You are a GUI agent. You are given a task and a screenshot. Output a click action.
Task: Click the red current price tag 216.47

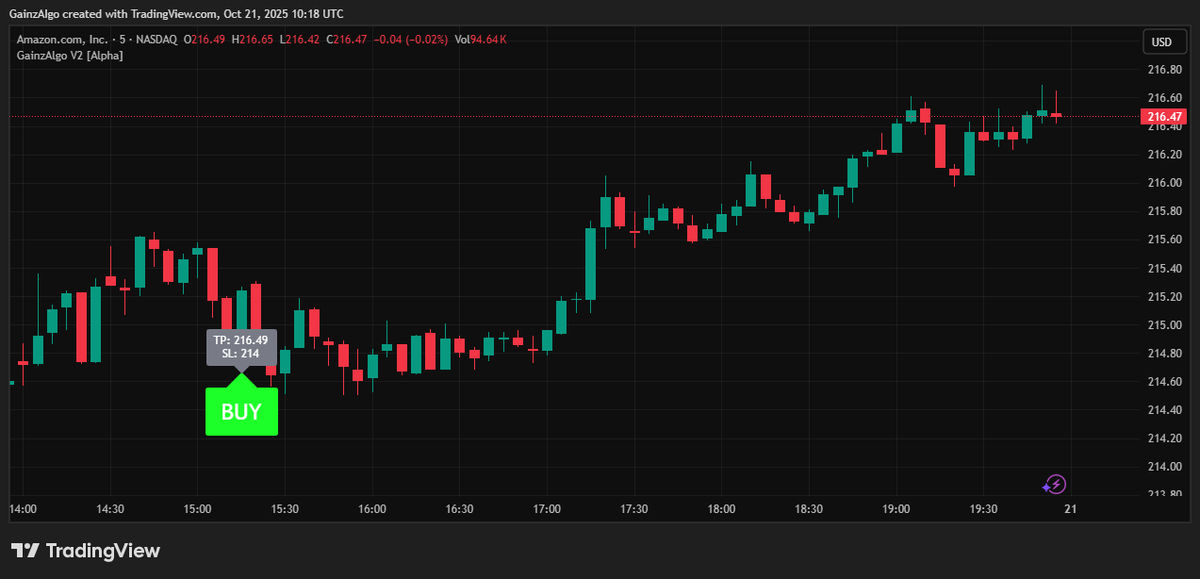(x=1165, y=117)
